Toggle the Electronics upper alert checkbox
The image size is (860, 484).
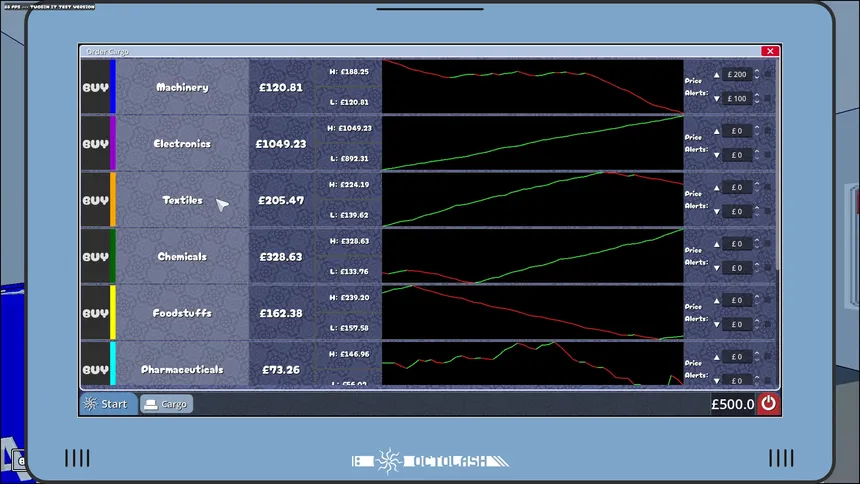point(768,131)
